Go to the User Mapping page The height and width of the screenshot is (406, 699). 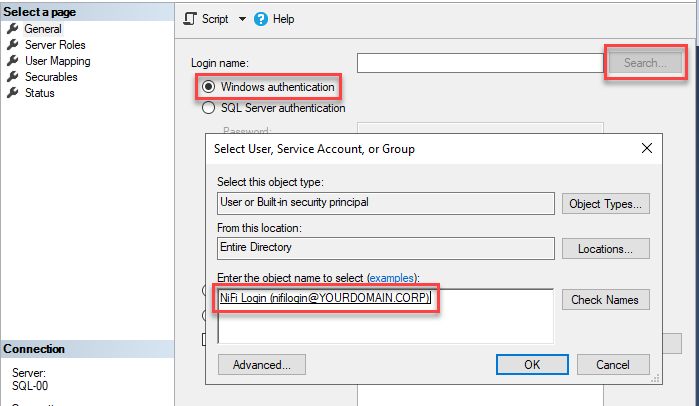point(57,61)
